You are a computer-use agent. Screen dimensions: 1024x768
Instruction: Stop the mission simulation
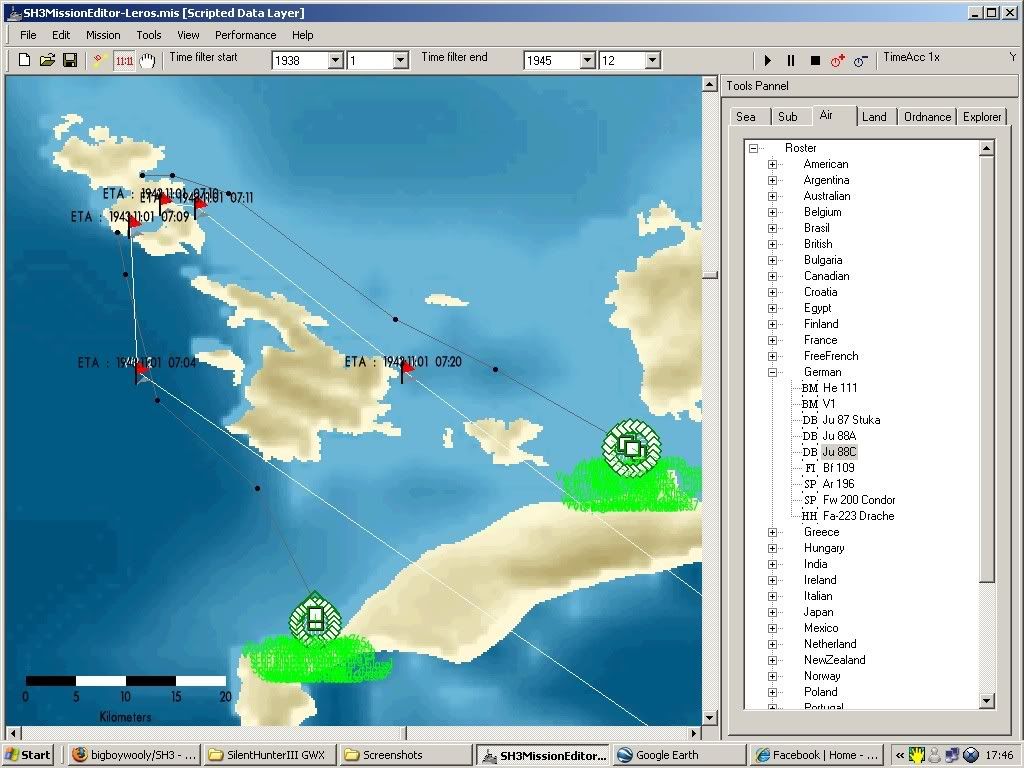click(815, 61)
